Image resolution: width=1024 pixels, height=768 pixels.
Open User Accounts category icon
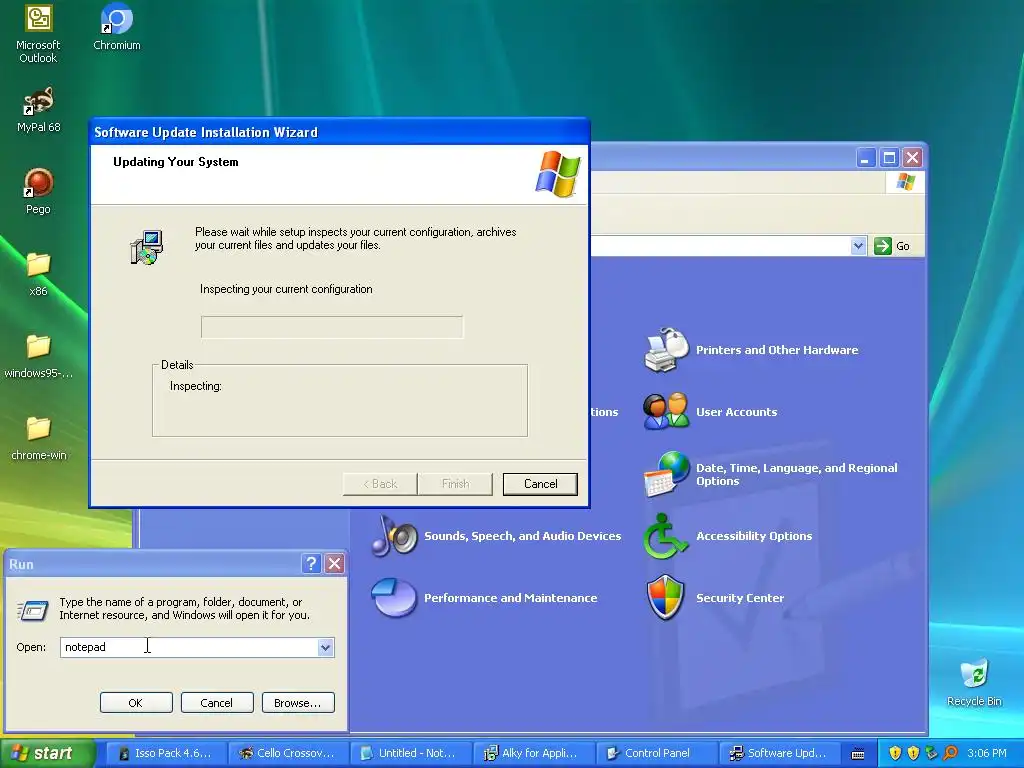tap(665, 411)
